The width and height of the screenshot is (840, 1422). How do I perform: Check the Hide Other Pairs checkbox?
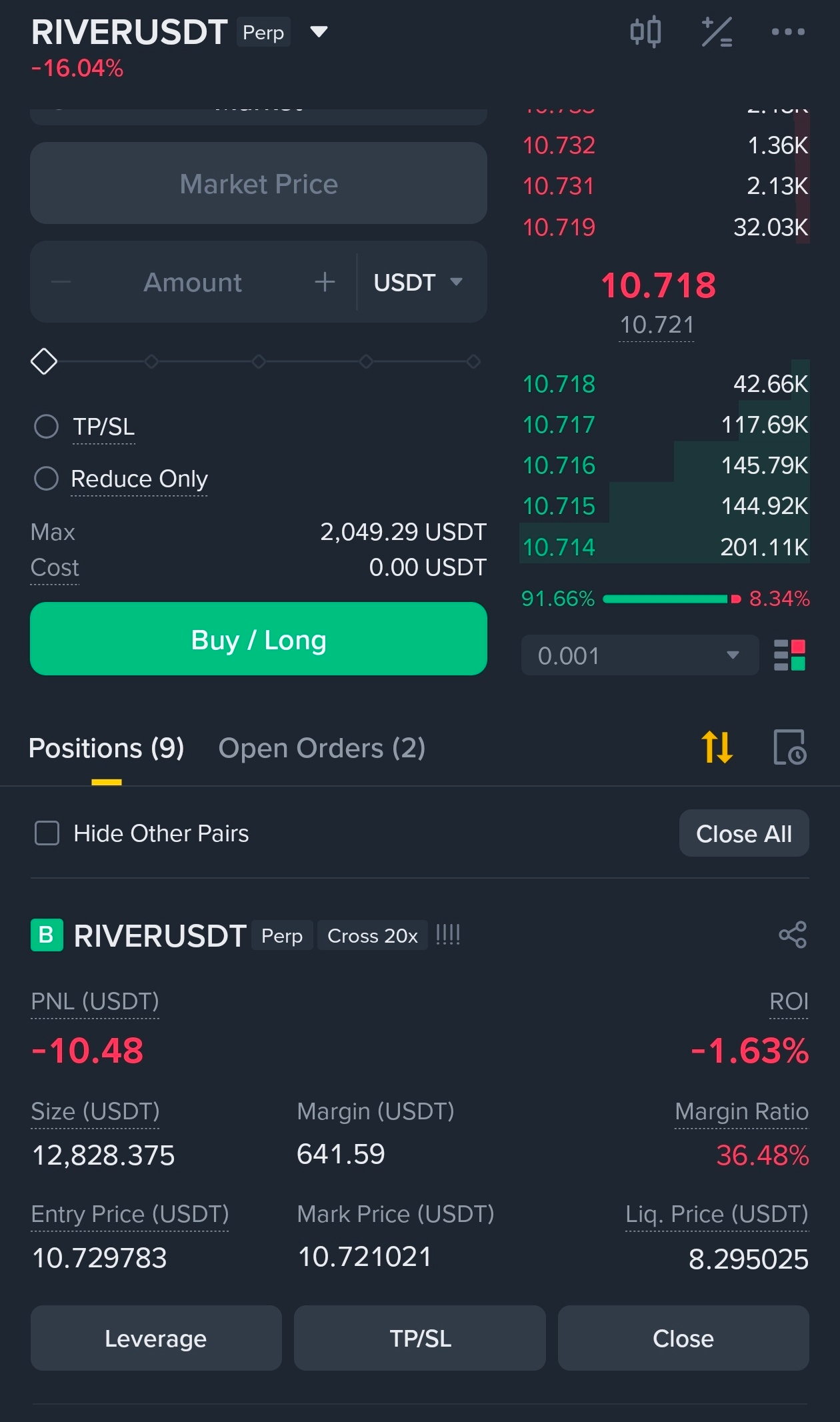click(x=47, y=833)
